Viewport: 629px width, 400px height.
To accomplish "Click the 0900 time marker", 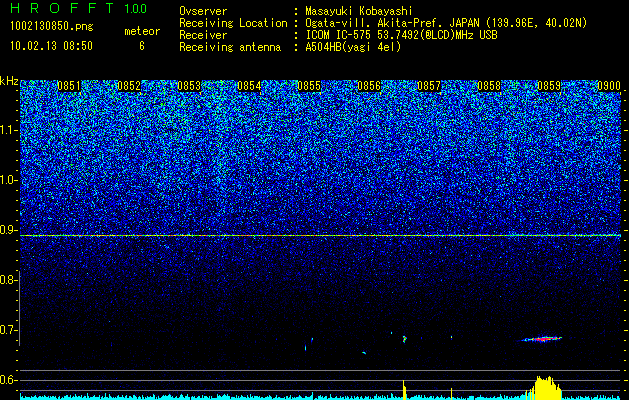I will click(x=609, y=86).
